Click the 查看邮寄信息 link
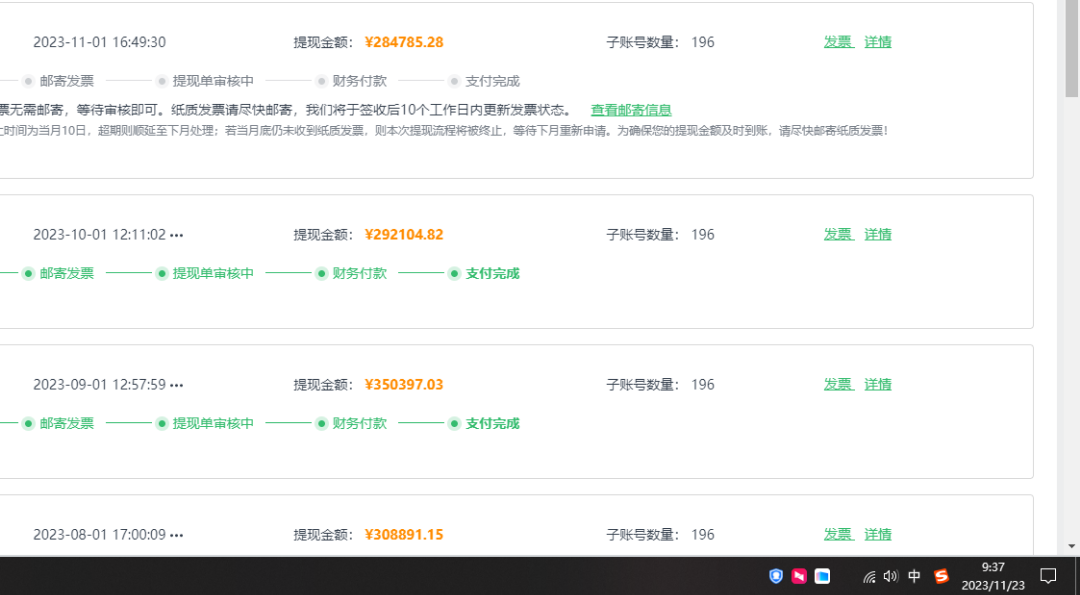Viewport: 1080px width, 595px height. click(631, 110)
